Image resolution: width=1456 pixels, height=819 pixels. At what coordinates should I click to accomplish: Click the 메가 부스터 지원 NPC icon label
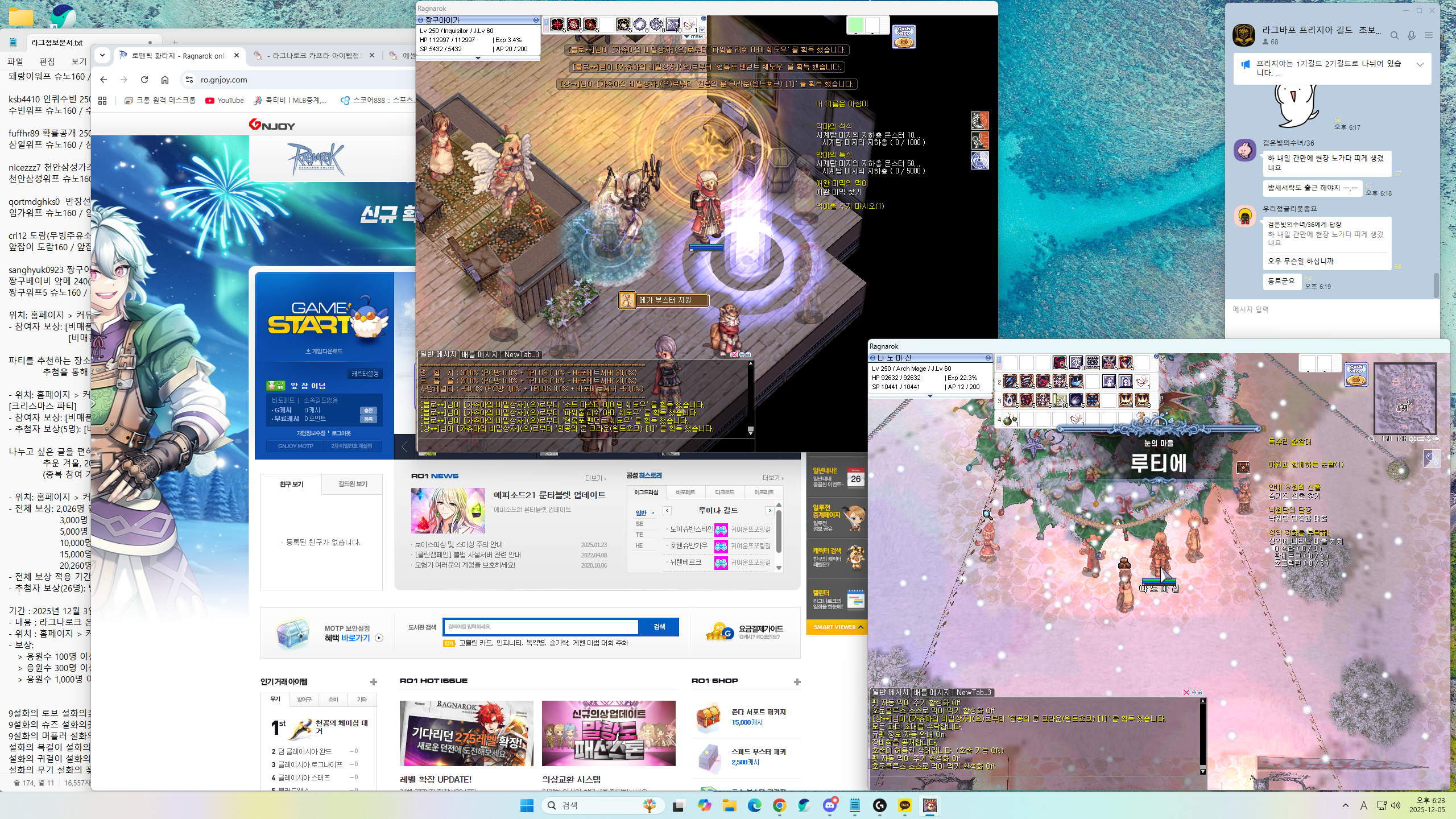point(664,300)
